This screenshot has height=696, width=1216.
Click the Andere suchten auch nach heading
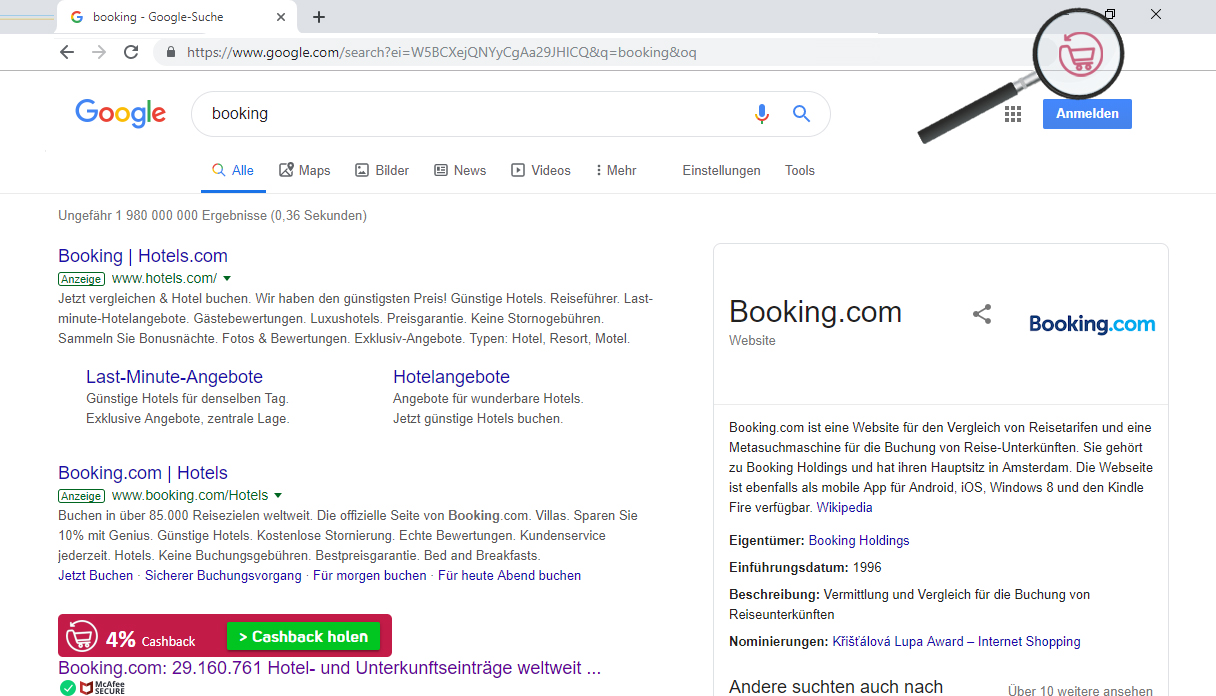[x=836, y=687]
